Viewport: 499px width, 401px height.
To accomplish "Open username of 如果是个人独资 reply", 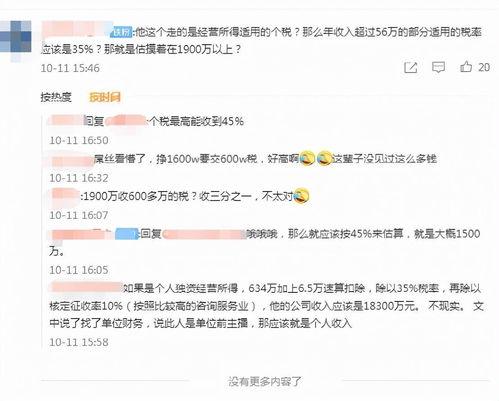I will [86, 287].
